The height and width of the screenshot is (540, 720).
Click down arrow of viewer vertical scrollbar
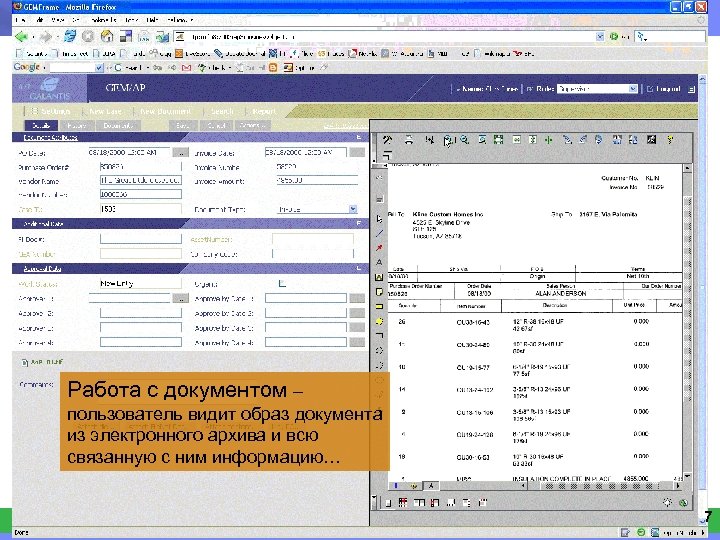click(x=687, y=476)
